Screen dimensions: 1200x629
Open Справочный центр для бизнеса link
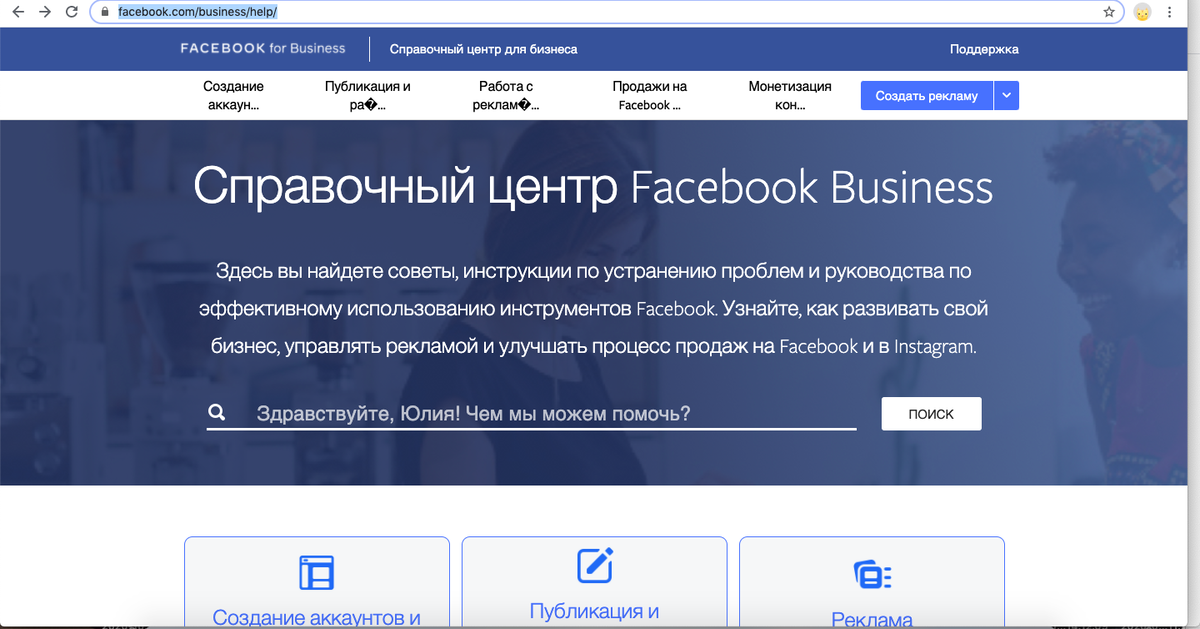coord(483,49)
